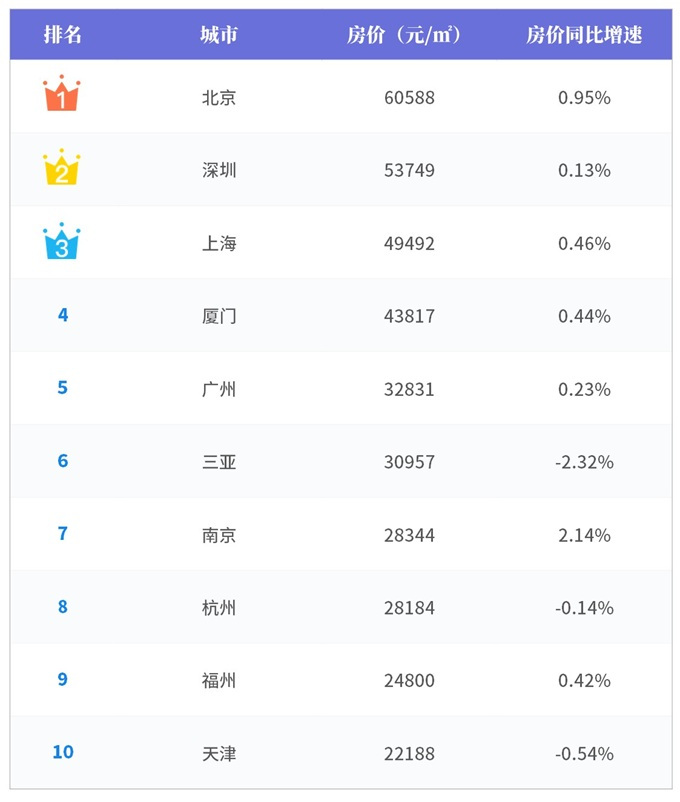Click the blue rank 3 crown icon
Viewport: 680px width, 802px height.
(x=61, y=241)
